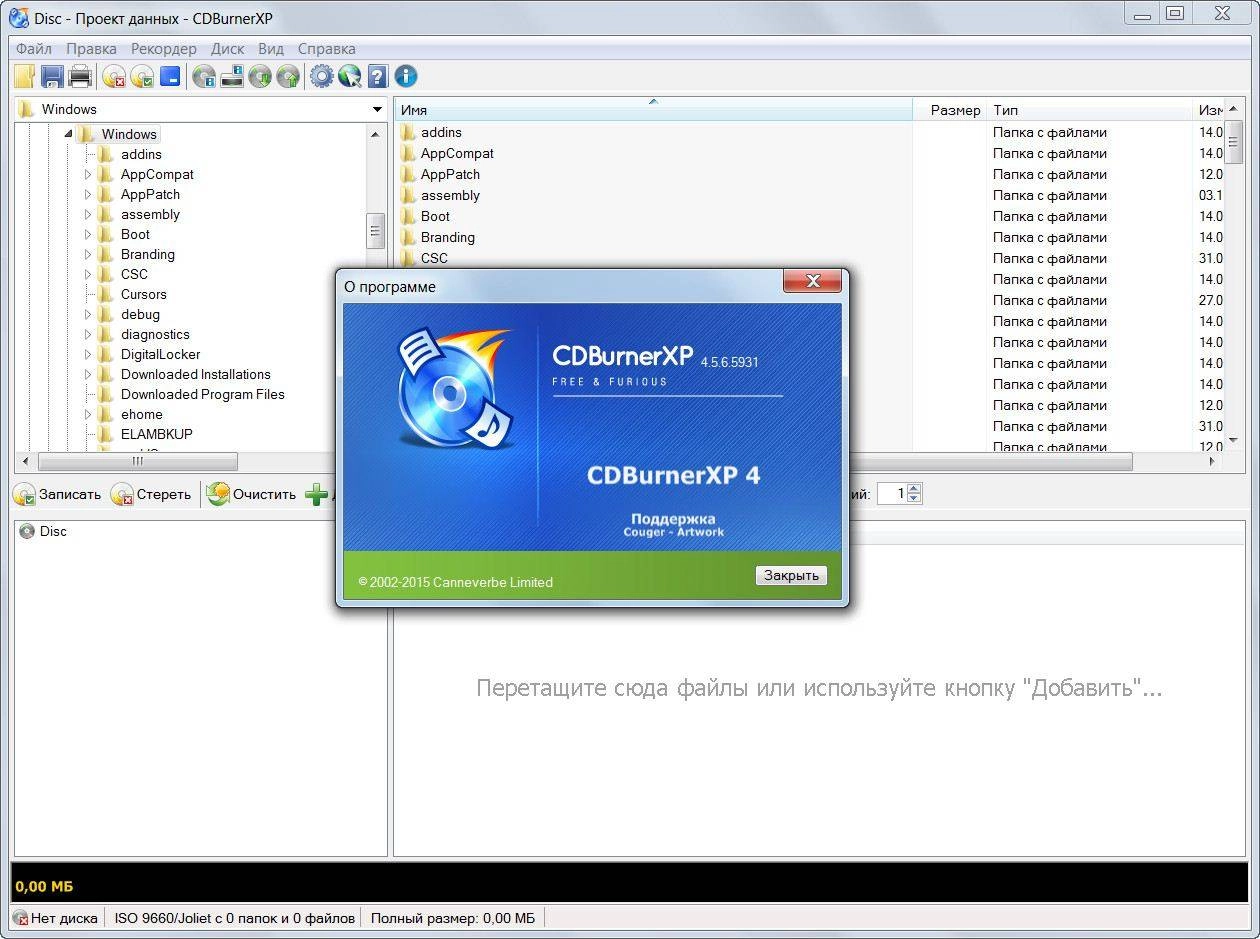1260x939 pixels.
Task: Expand the ehome tree node
Action: tap(88, 414)
